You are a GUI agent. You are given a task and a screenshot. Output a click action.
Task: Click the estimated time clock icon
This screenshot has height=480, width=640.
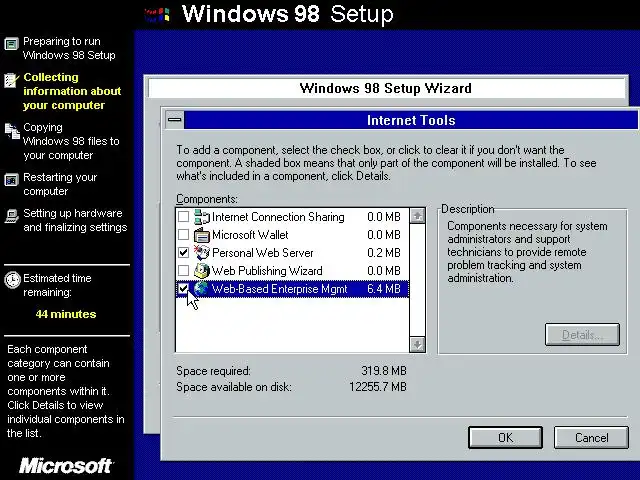[12, 280]
